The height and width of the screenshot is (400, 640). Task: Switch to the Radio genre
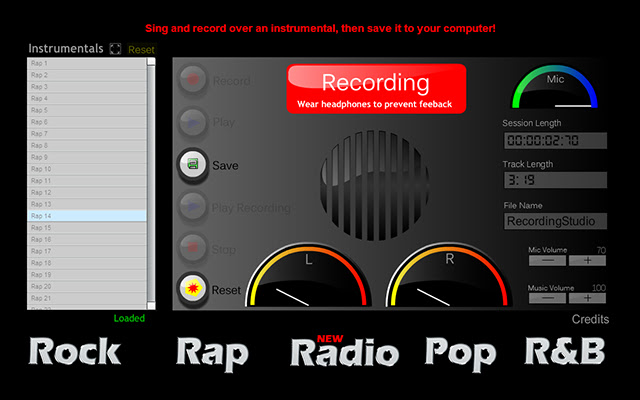(344, 352)
